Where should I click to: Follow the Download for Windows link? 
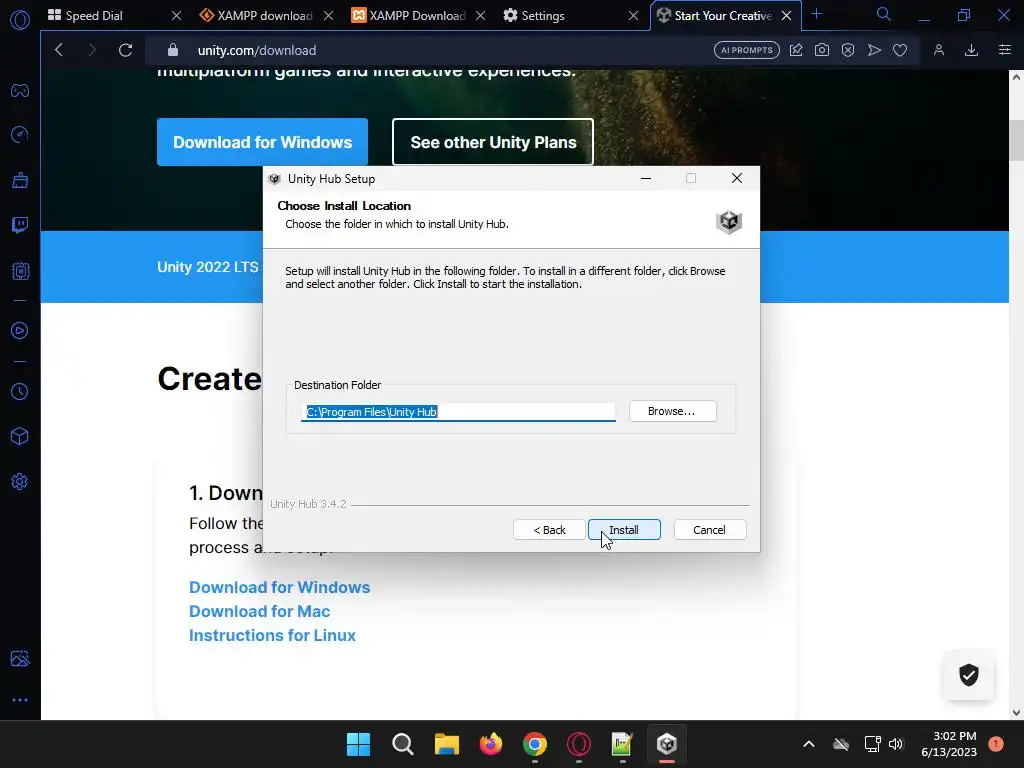coord(280,587)
